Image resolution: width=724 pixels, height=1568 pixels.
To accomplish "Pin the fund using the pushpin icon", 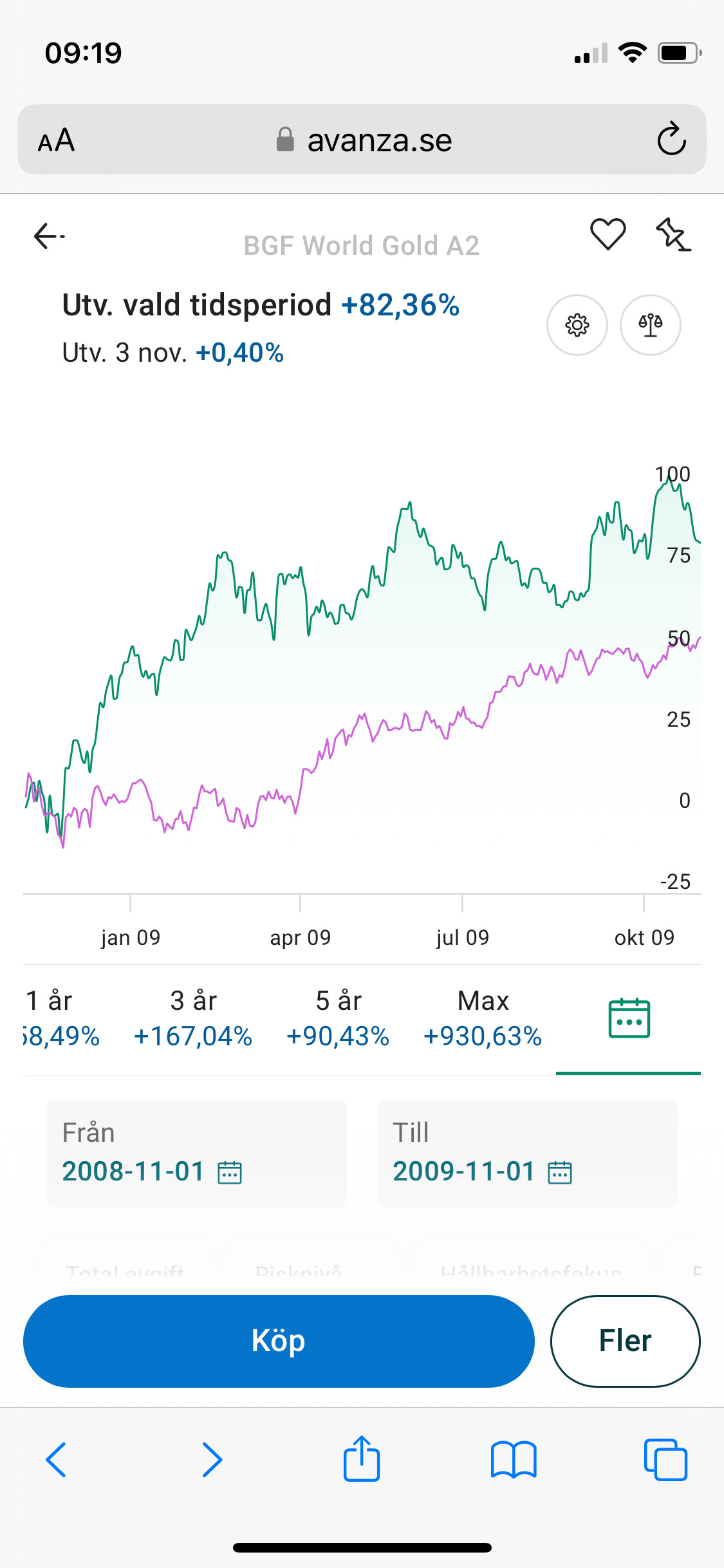I will coord(673,234).
